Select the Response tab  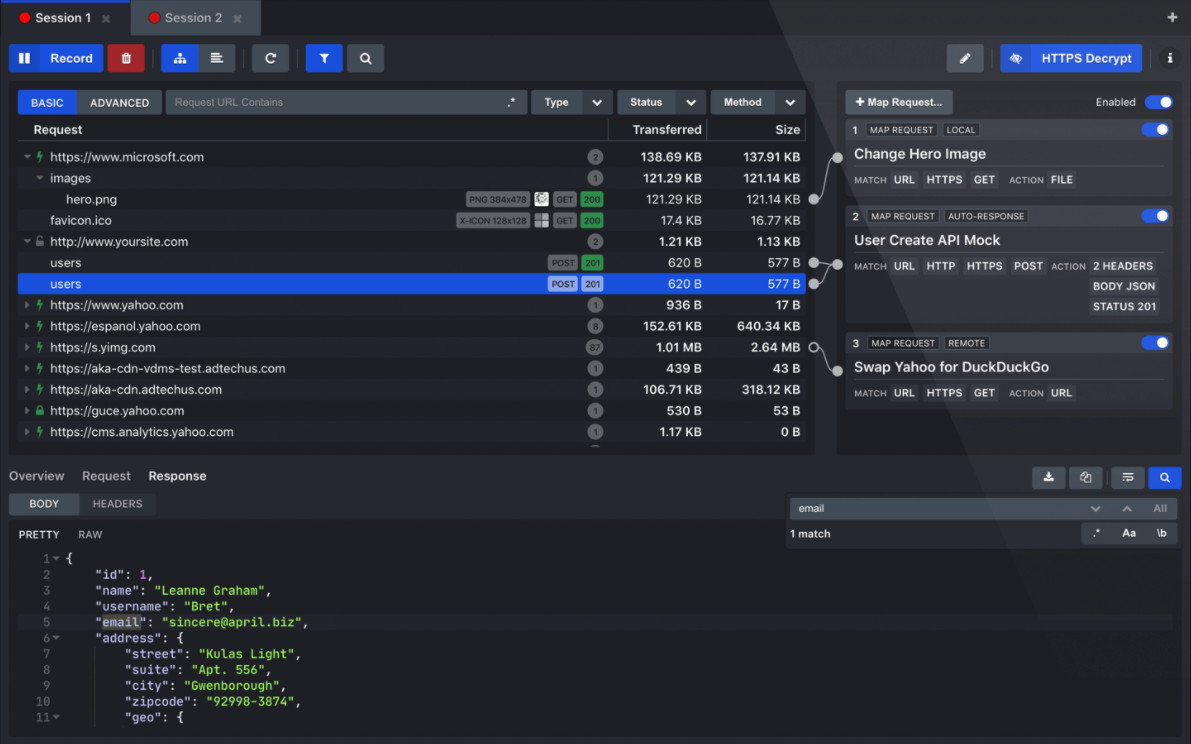pos(177,476)
